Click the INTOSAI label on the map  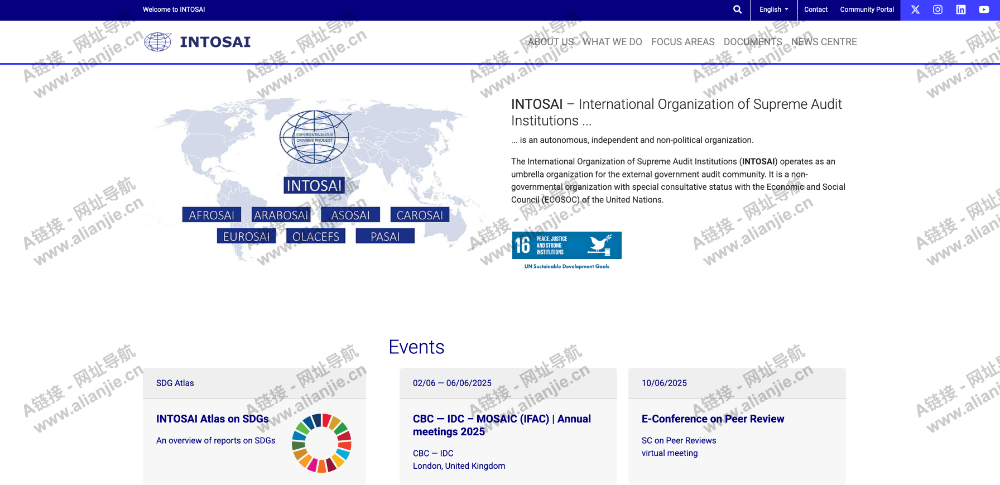(314, 186)
